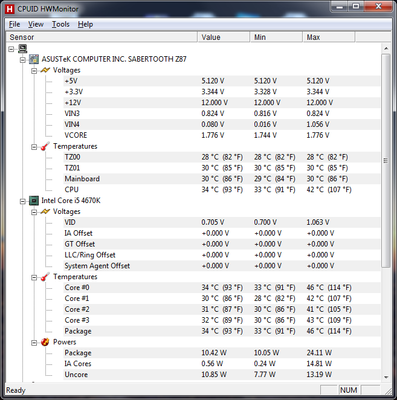The width and height of the screenshot is (397, 400).
Task: Collapse the mainboard Voltages group
Action: coord(34,71)
